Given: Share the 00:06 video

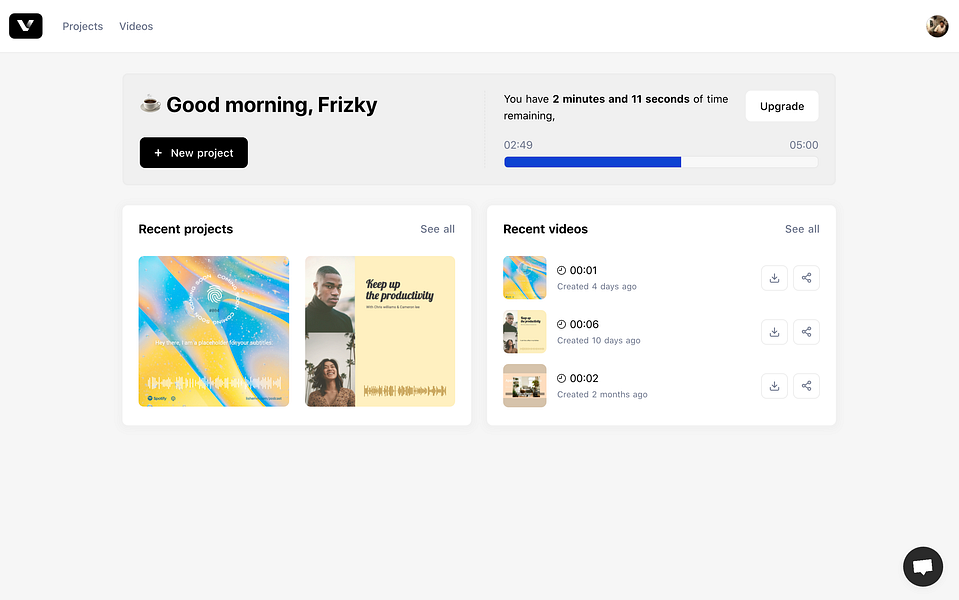Looking at the screenshot, I should 806,331.
